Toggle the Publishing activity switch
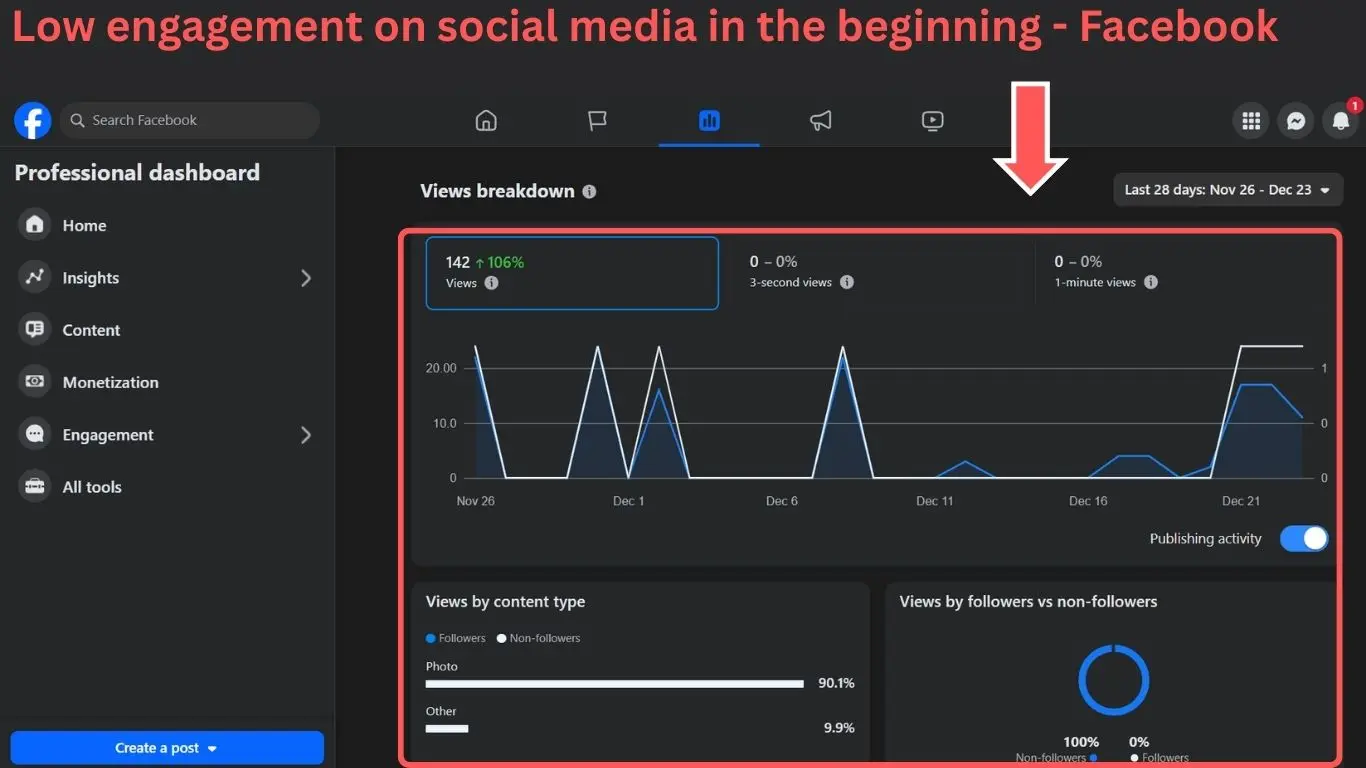 1304,538
